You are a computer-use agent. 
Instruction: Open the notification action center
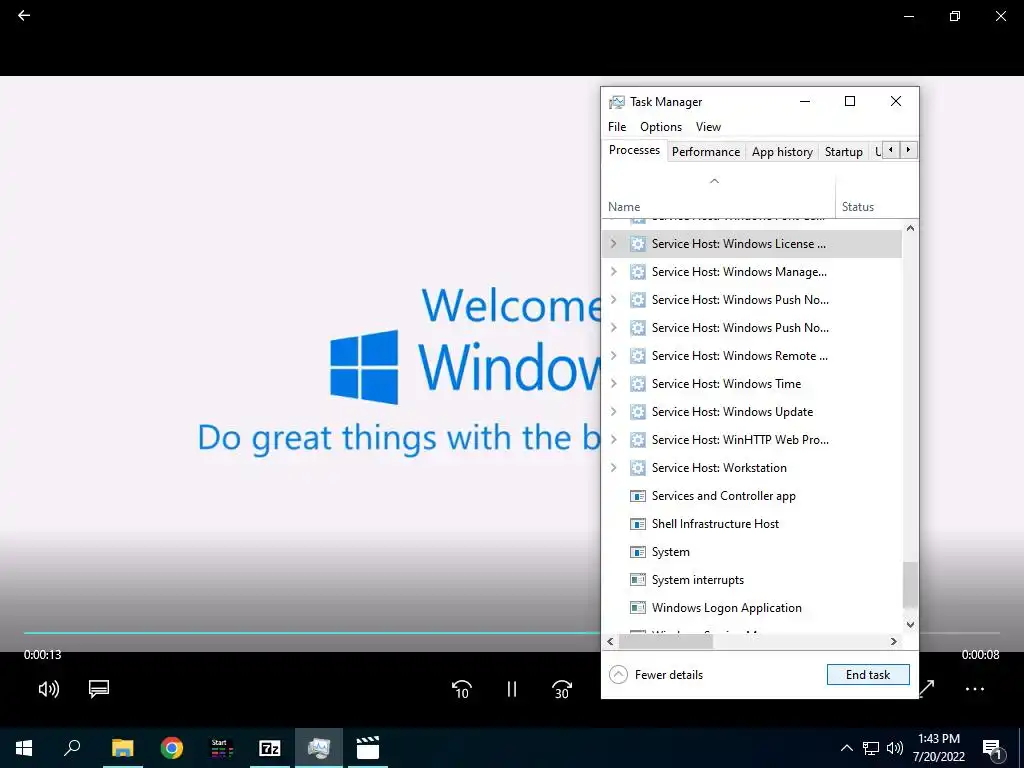click(992, 748)
